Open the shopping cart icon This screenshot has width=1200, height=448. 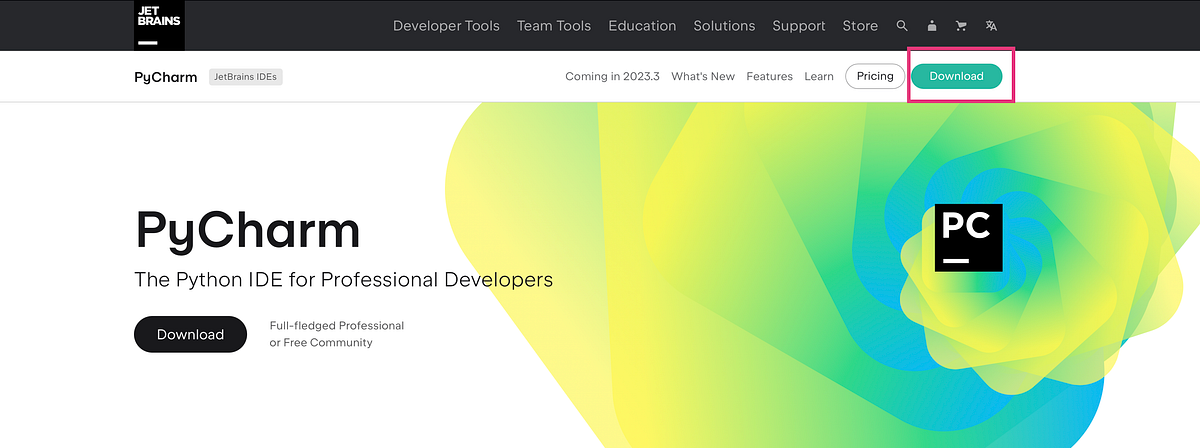962,26
